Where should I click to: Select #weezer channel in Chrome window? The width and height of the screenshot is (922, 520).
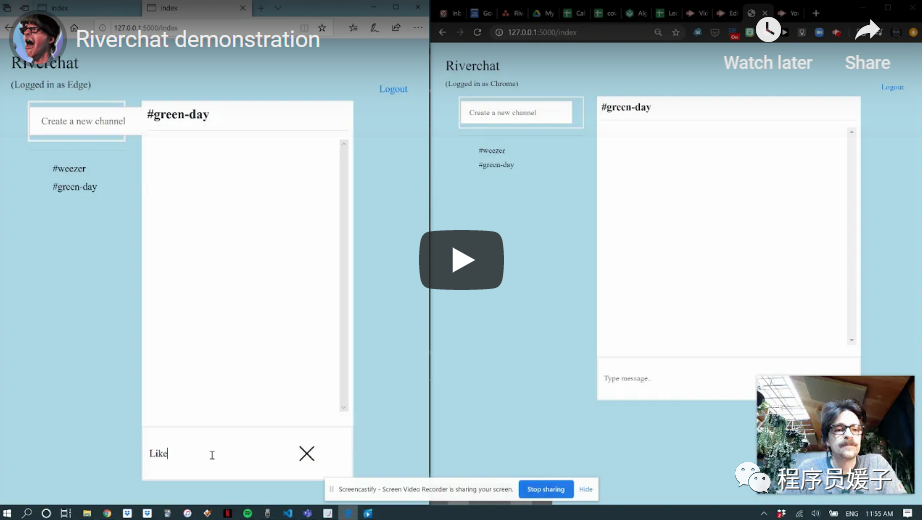click(x=492, y=151)
